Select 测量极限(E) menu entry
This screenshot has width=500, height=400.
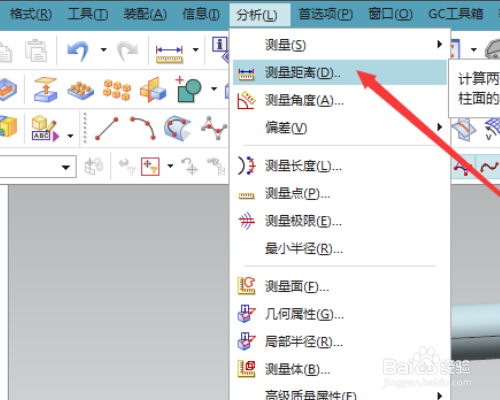click(340, 221)
